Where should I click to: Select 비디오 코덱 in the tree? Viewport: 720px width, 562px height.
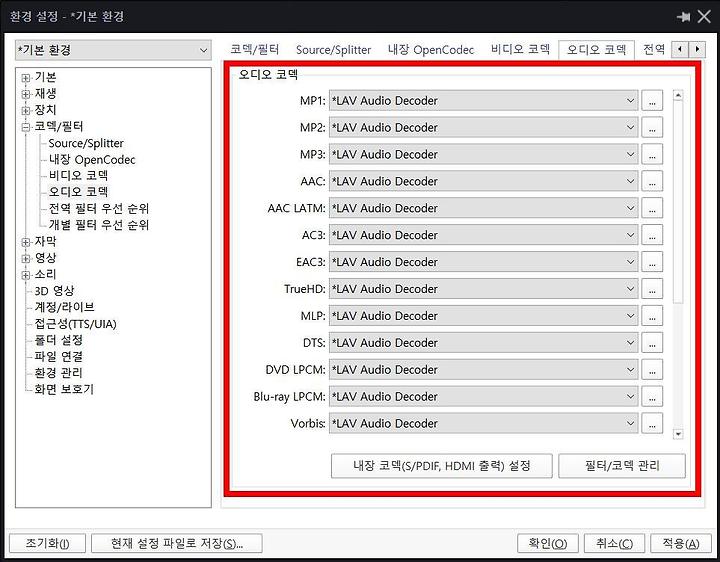click(79, 175)
